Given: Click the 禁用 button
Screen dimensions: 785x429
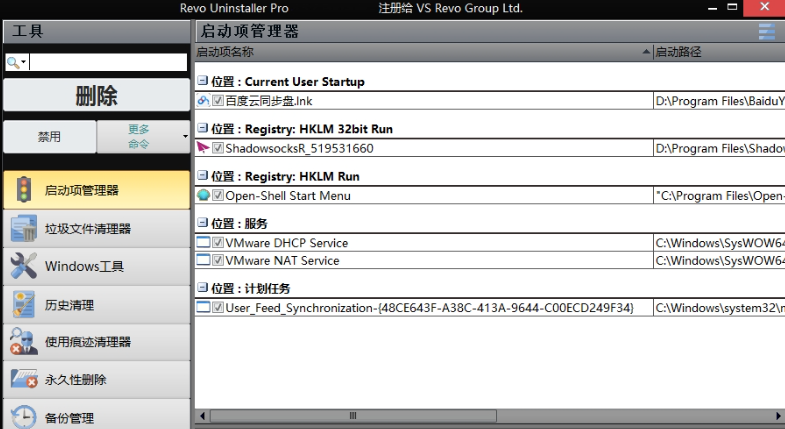Looking at the screenshot, I should pos(50,137).
